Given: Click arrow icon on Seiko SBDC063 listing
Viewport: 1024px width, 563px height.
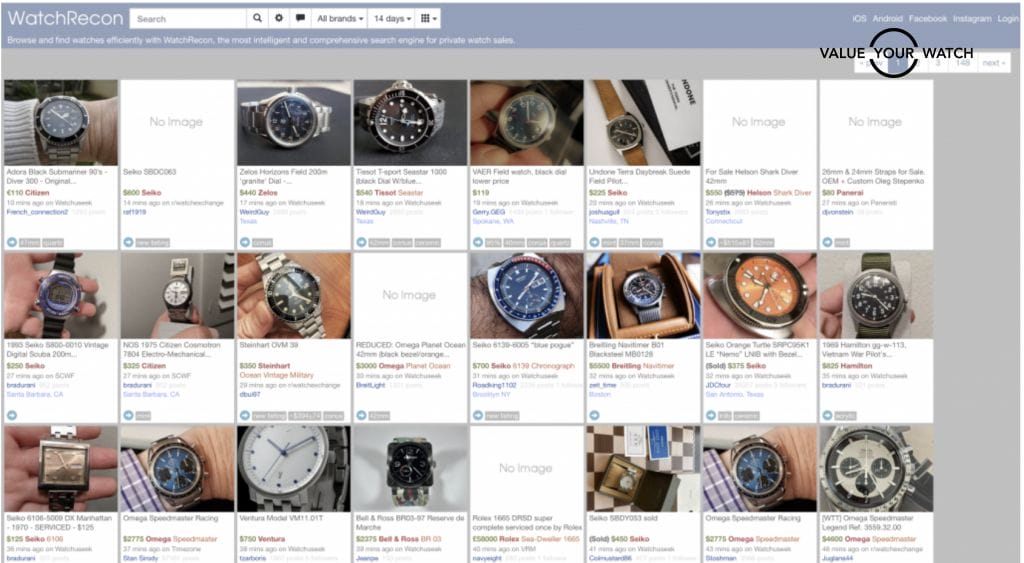Looking at the screenshot, I should pos(128,242).
